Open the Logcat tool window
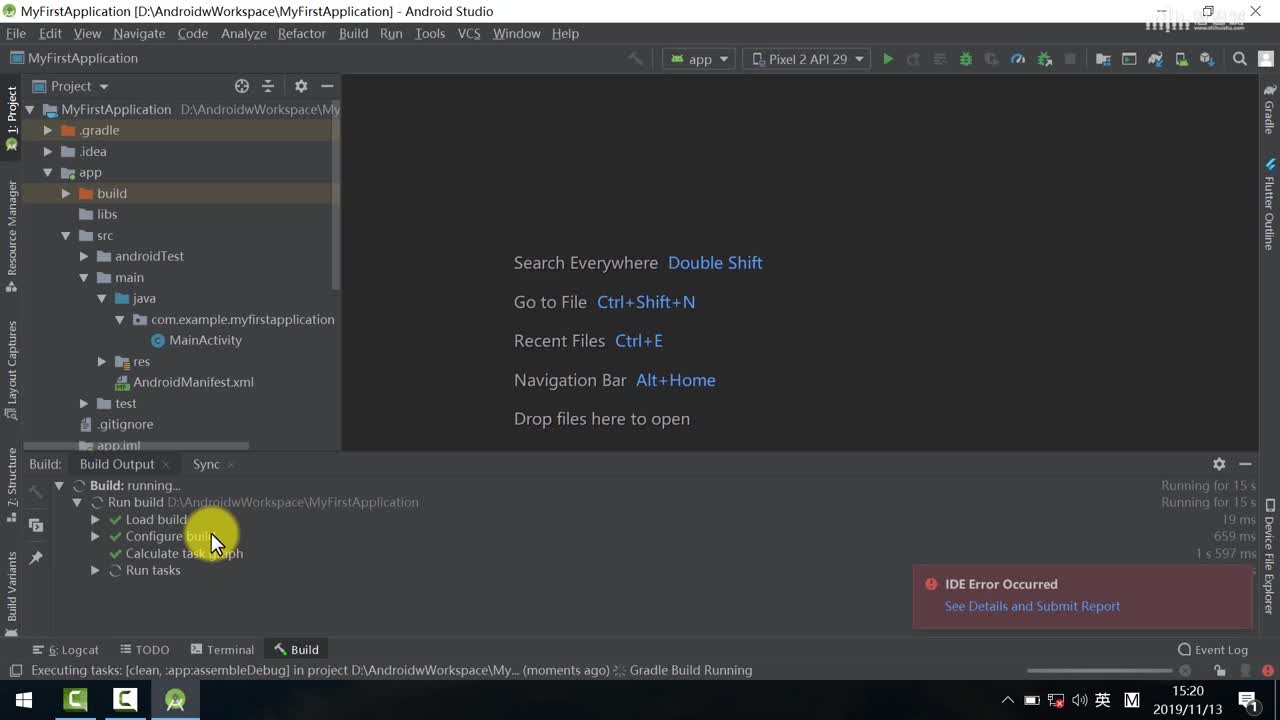 [65, 650]
